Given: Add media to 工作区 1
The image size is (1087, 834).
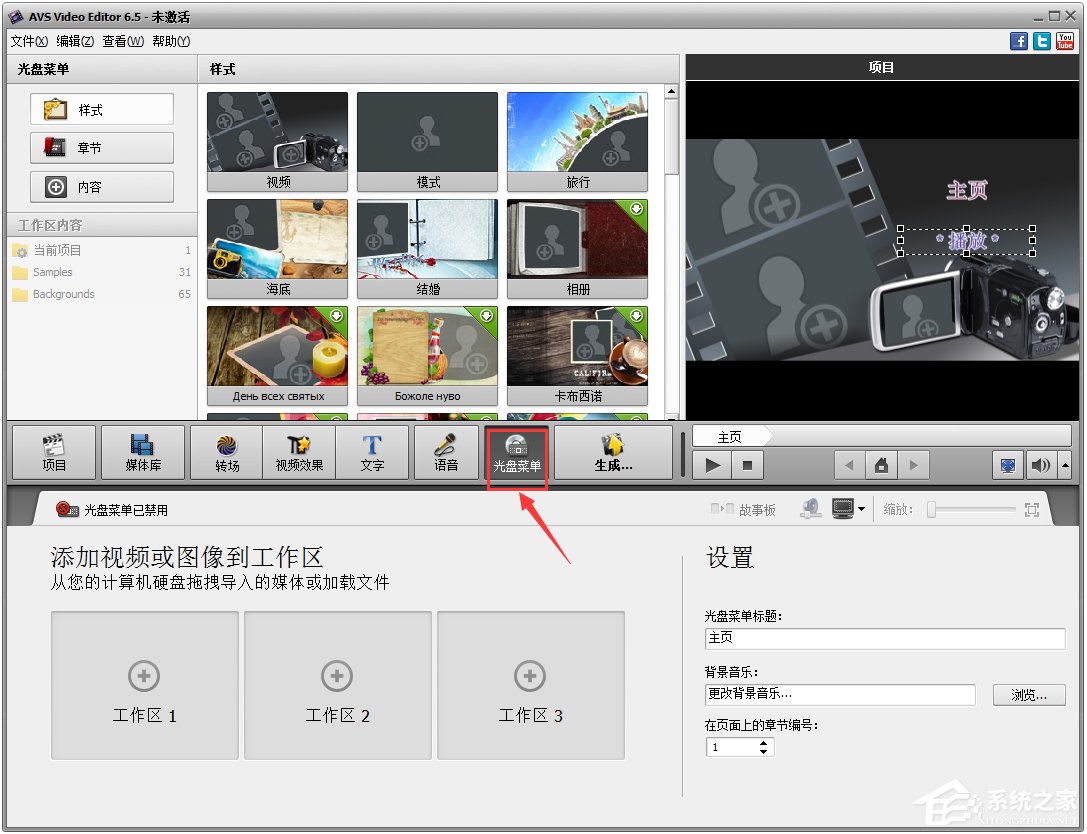Looking at the screenshot, I should pos(144,685).
